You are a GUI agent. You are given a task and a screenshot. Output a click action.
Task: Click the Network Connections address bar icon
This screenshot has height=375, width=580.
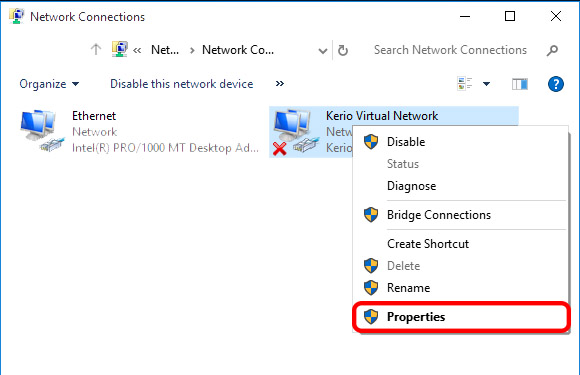[x=119, y=49]
